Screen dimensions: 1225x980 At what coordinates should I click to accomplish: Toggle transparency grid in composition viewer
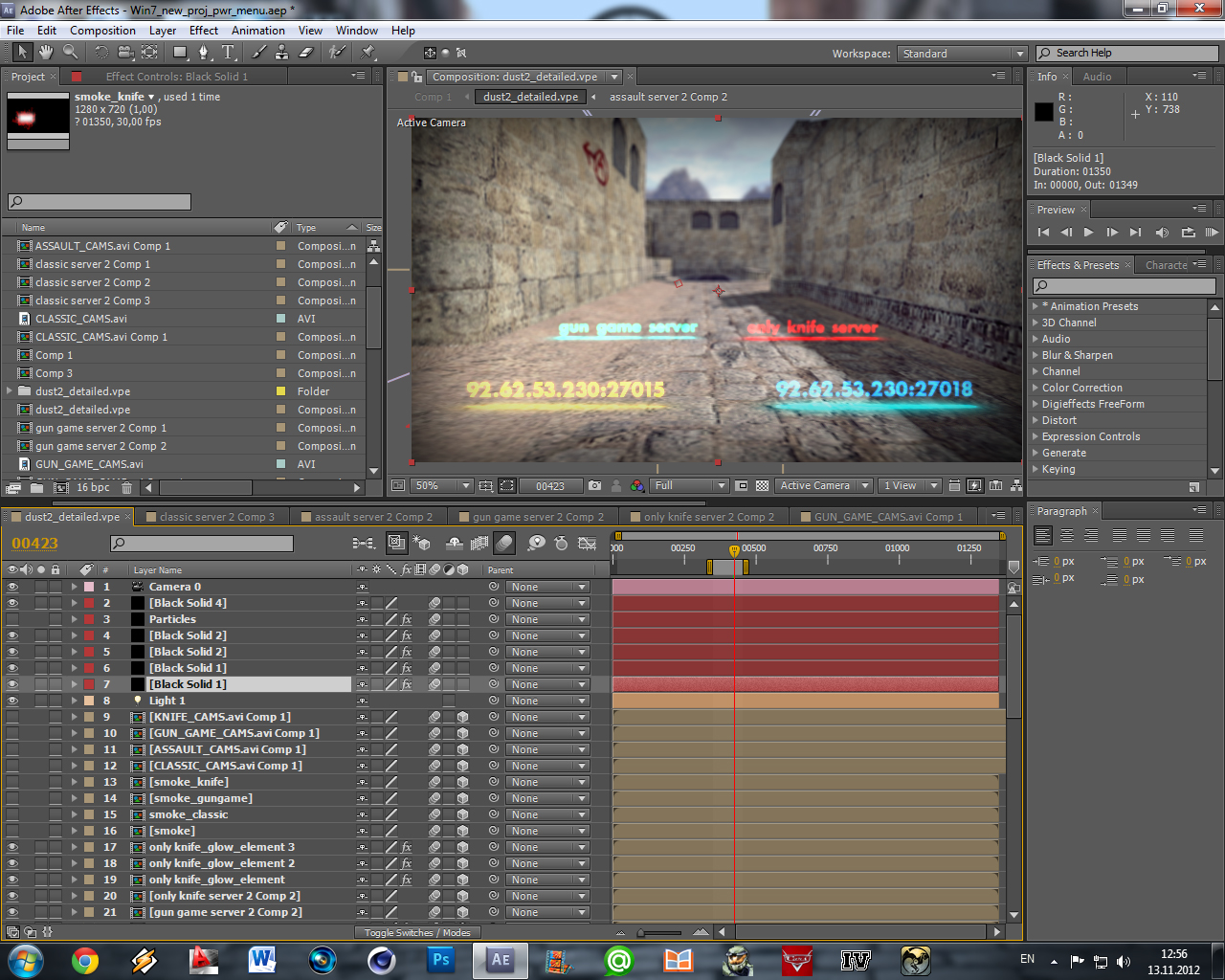[x=762, y=486]
